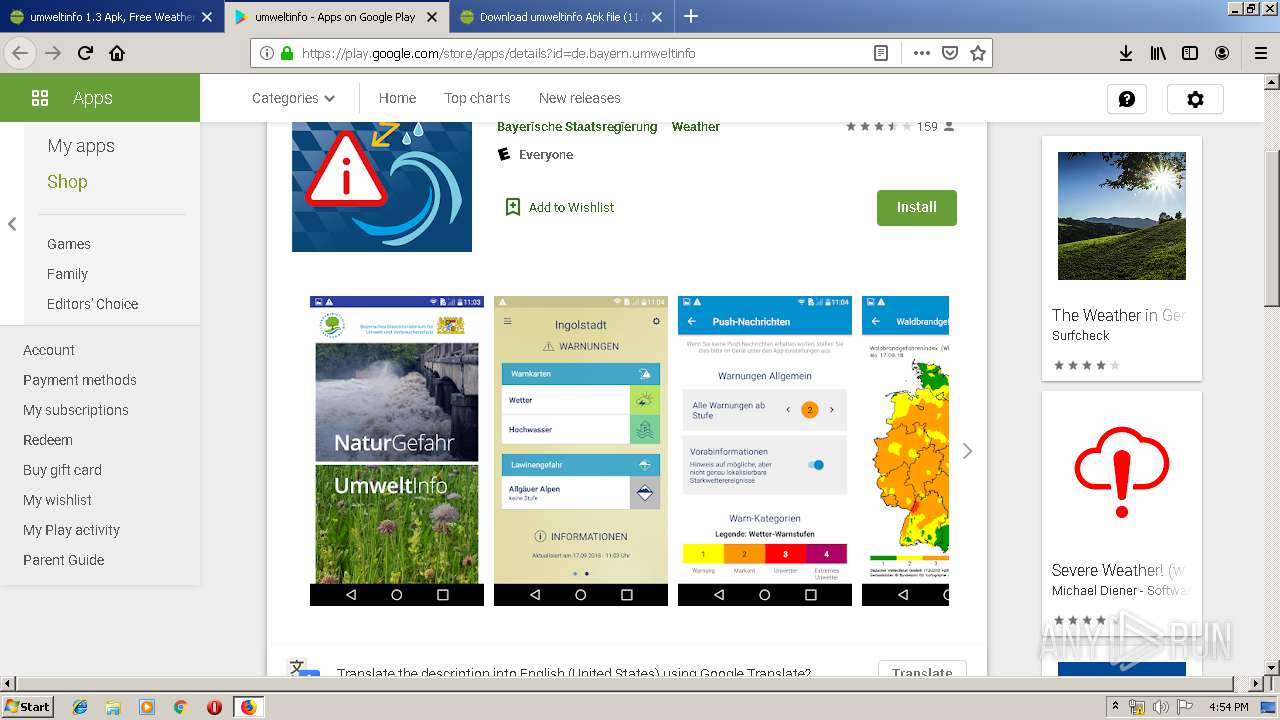Open the Weather category link
1280x720 pixels.
coord(695,127)
